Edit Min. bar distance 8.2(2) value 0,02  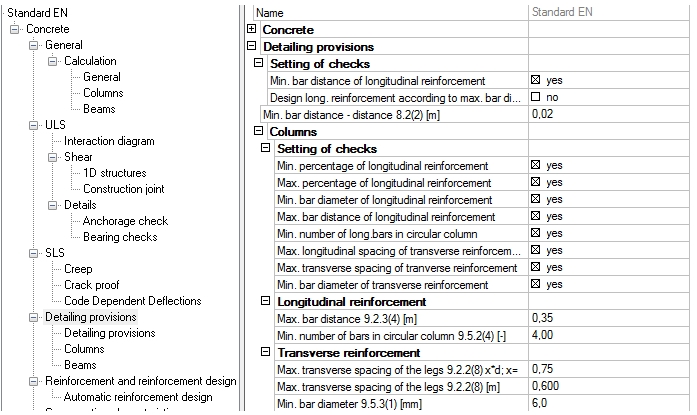point(609,114)
